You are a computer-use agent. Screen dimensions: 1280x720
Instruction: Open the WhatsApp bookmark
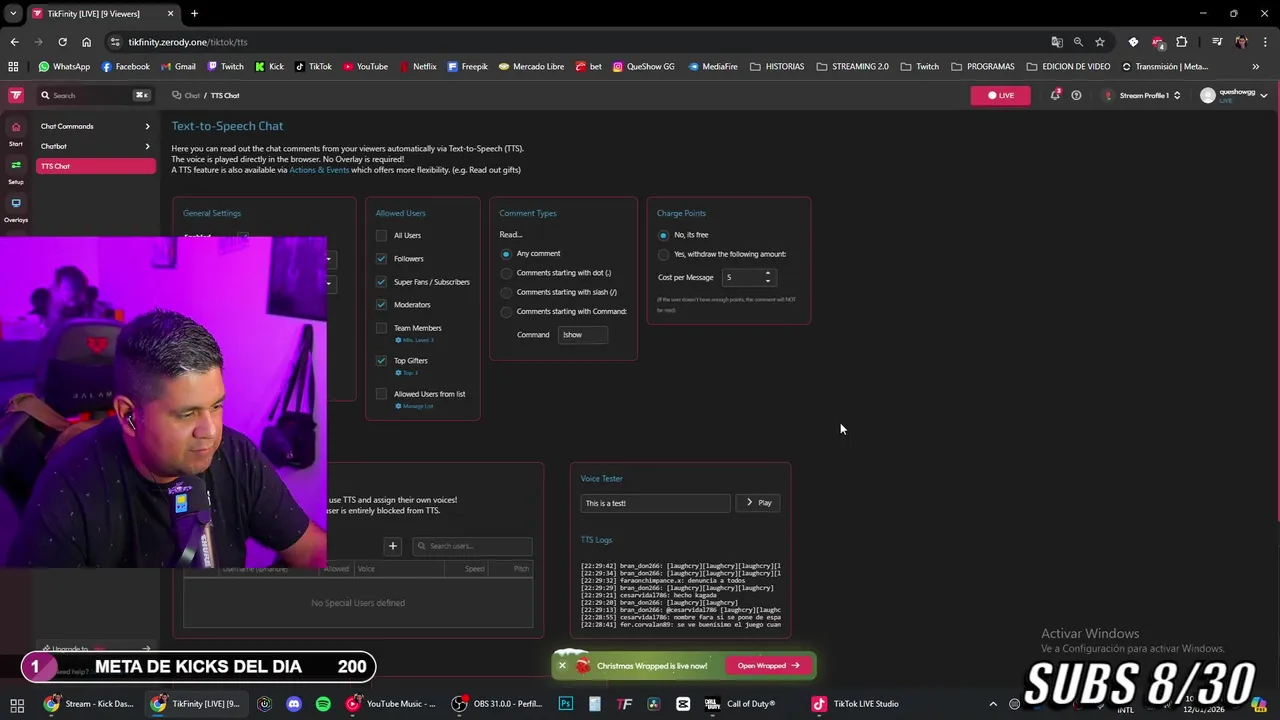64,67
